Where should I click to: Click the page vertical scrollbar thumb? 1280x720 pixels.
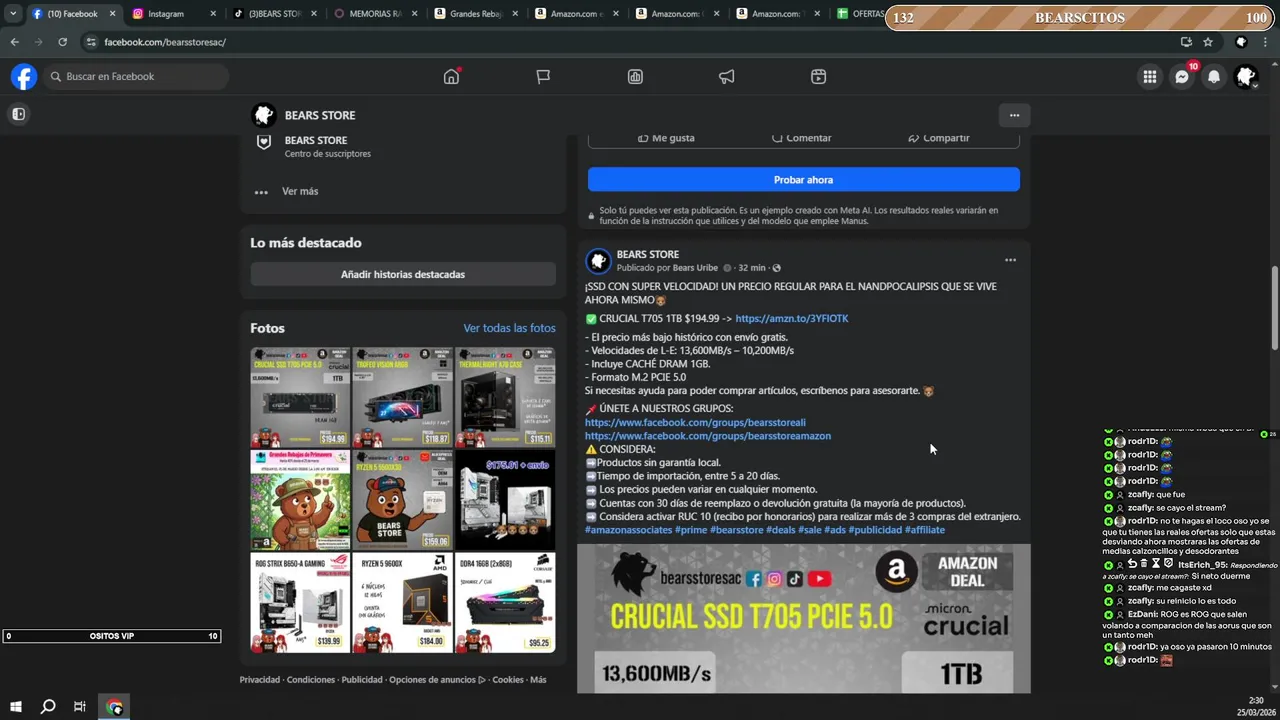[1274, 309]
